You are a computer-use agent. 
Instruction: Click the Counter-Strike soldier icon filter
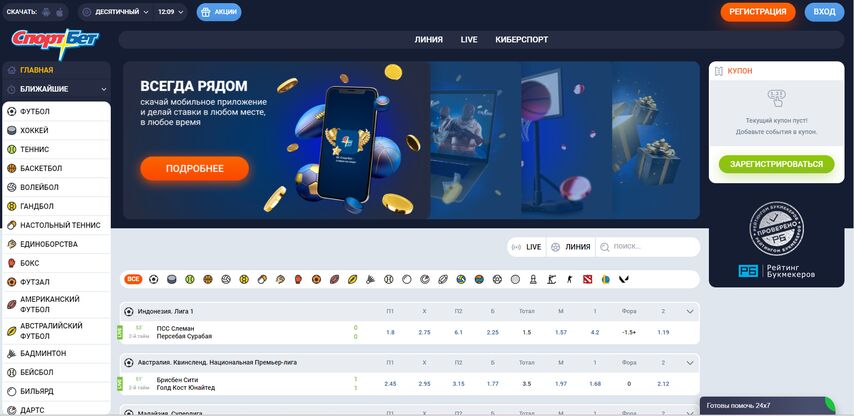click(569, 279)
